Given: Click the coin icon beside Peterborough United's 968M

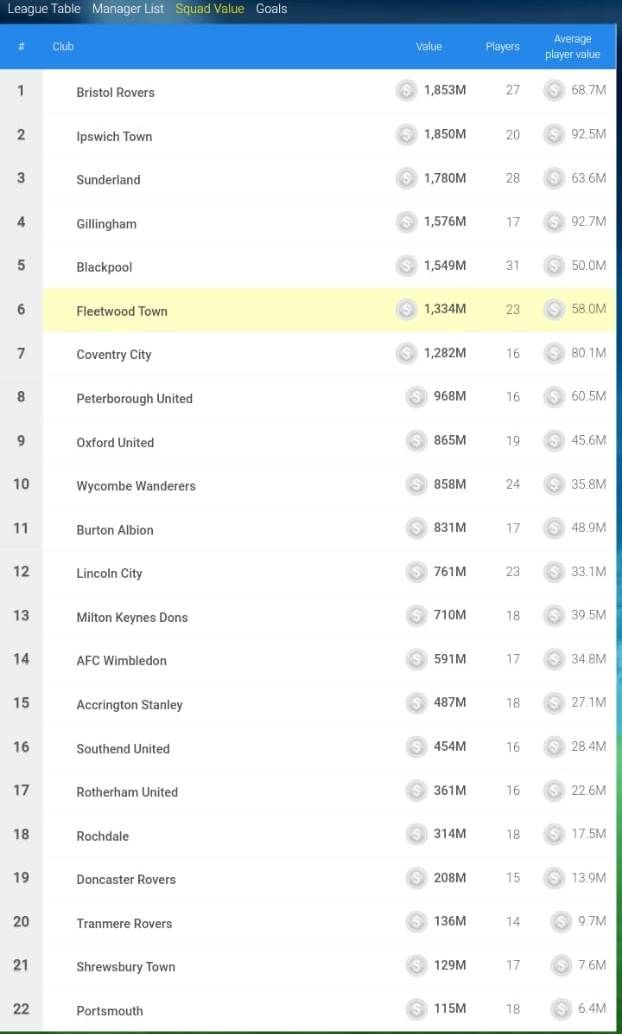Looking at the screenshot, I should pos(416,396).
